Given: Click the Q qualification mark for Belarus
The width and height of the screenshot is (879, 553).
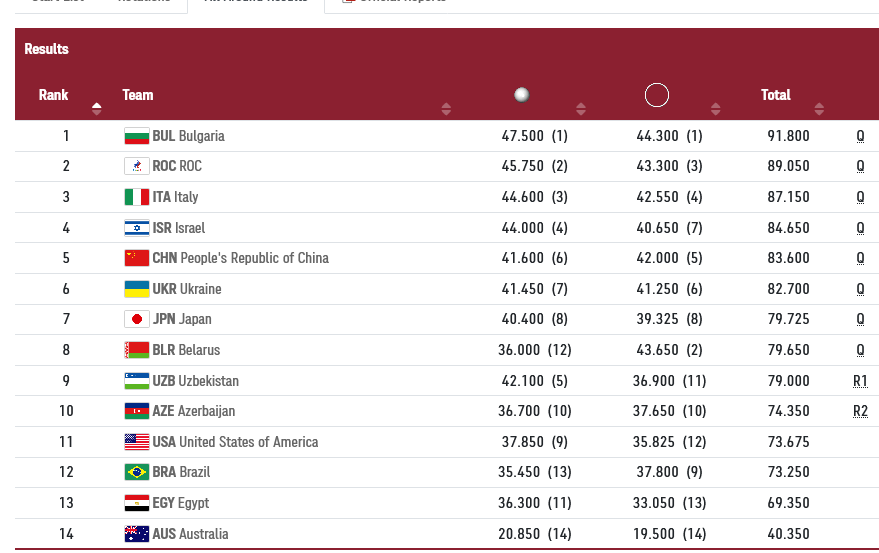Looking at the screenshot, I should point(861,351).
